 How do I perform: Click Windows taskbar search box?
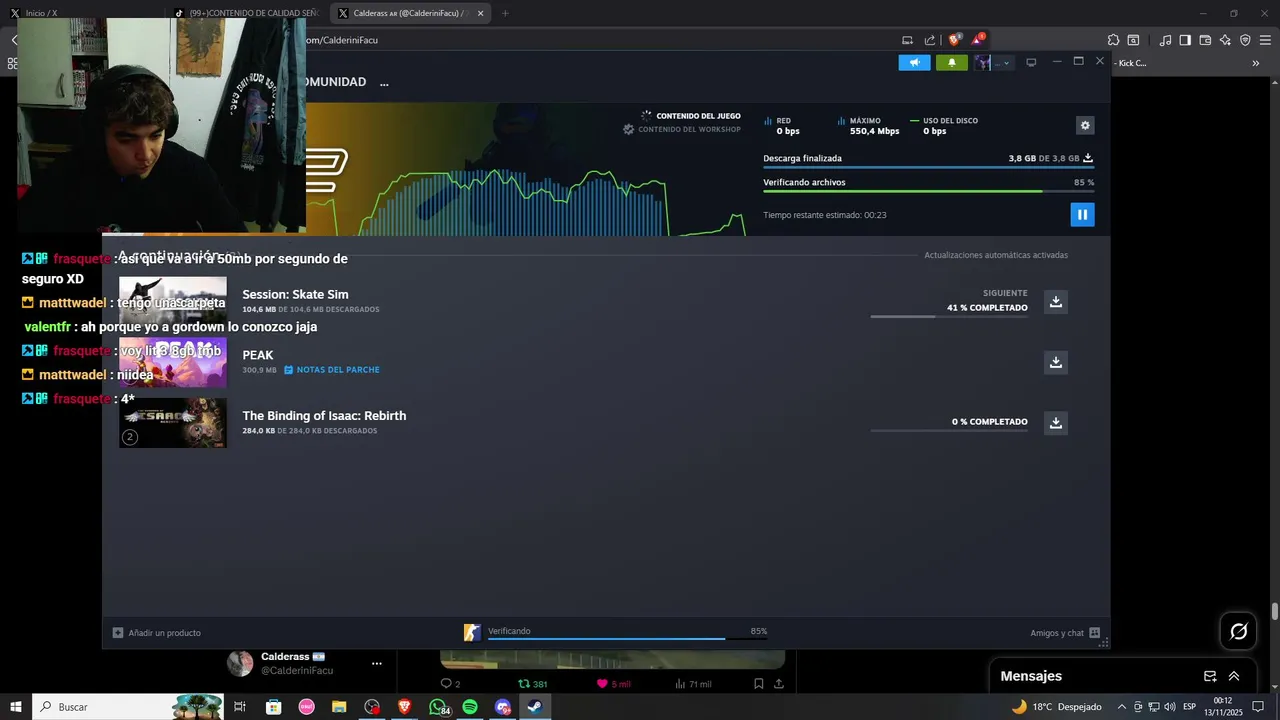pyautogui.click(x=129, y=707)
